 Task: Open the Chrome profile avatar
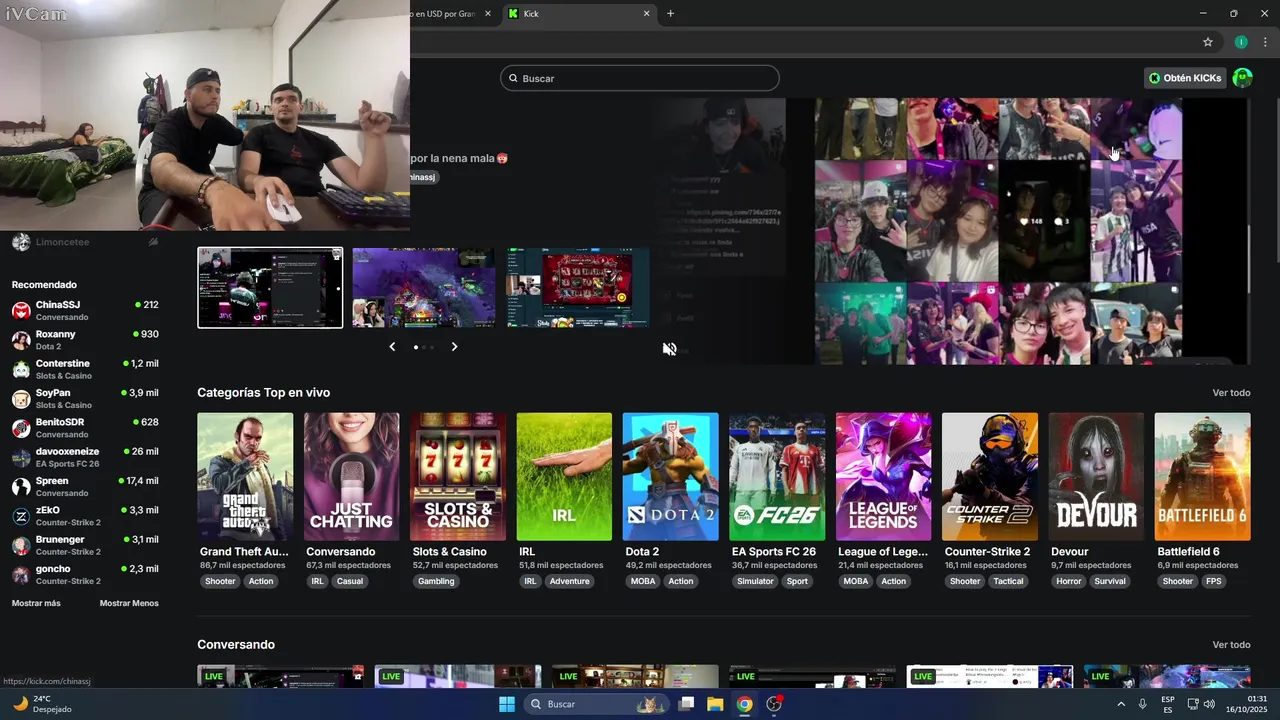[x=1241, y=42]
